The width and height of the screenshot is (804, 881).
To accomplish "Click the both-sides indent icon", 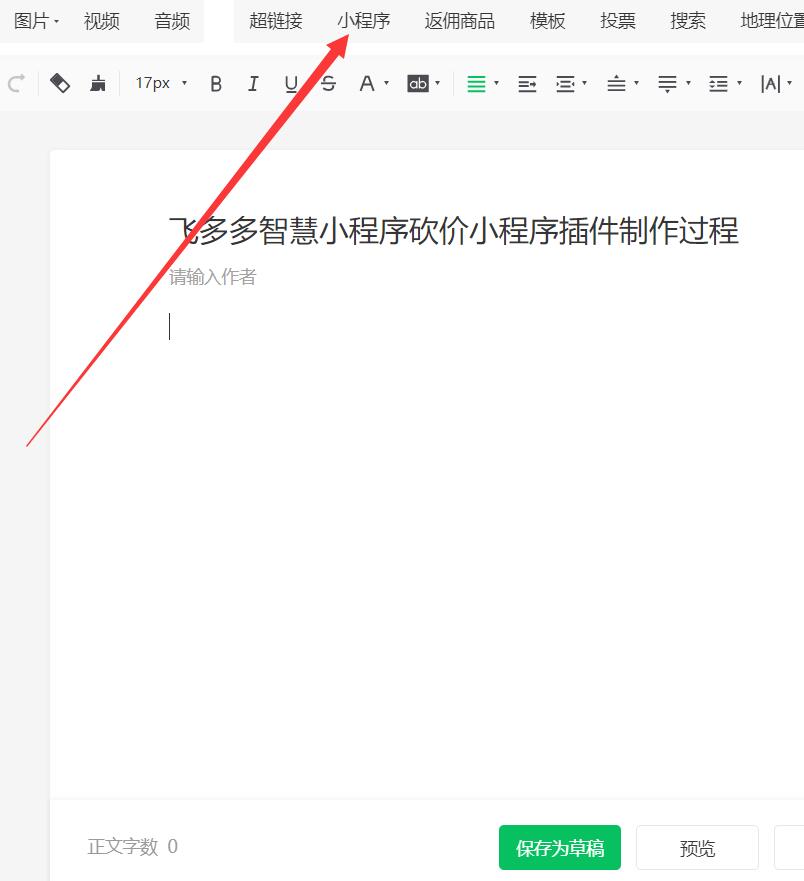I will [x=566, y=84].
